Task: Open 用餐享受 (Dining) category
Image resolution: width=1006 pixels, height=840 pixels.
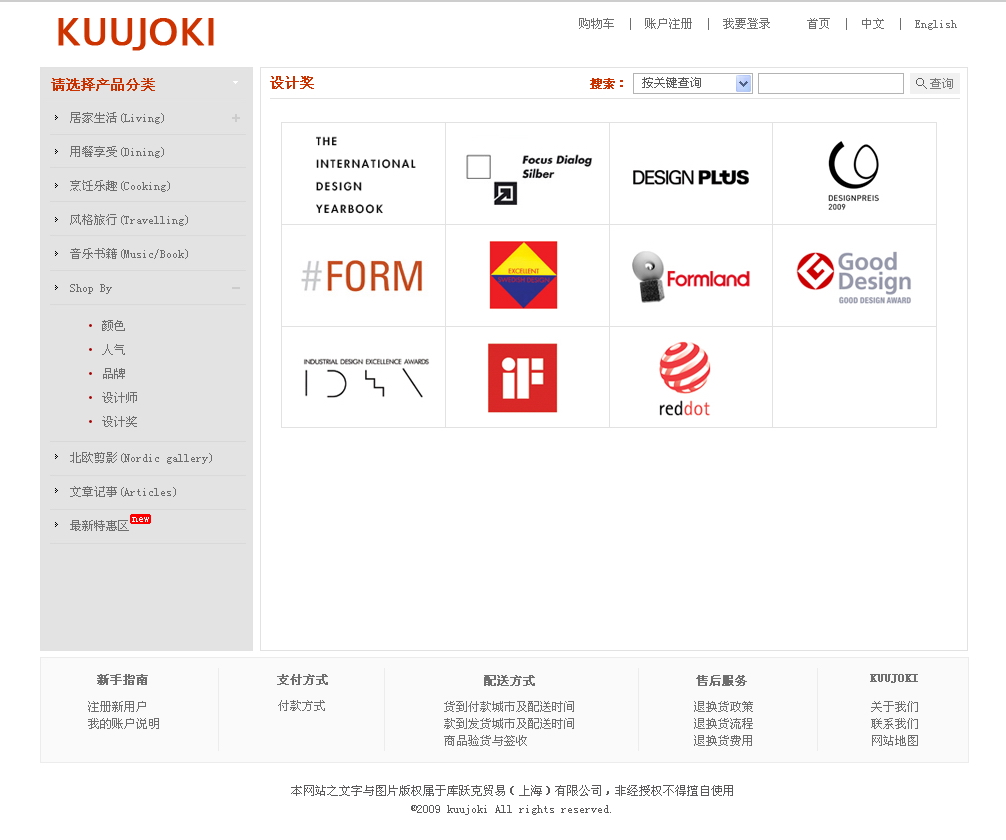Action: (117, 152)
